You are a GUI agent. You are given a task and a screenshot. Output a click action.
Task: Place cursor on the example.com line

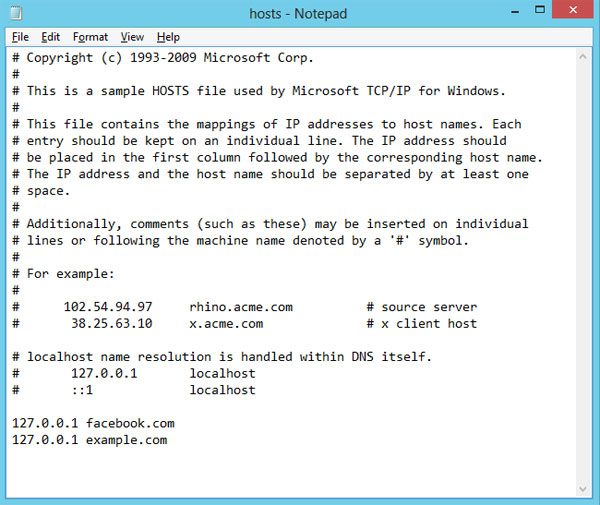point(90,440)
